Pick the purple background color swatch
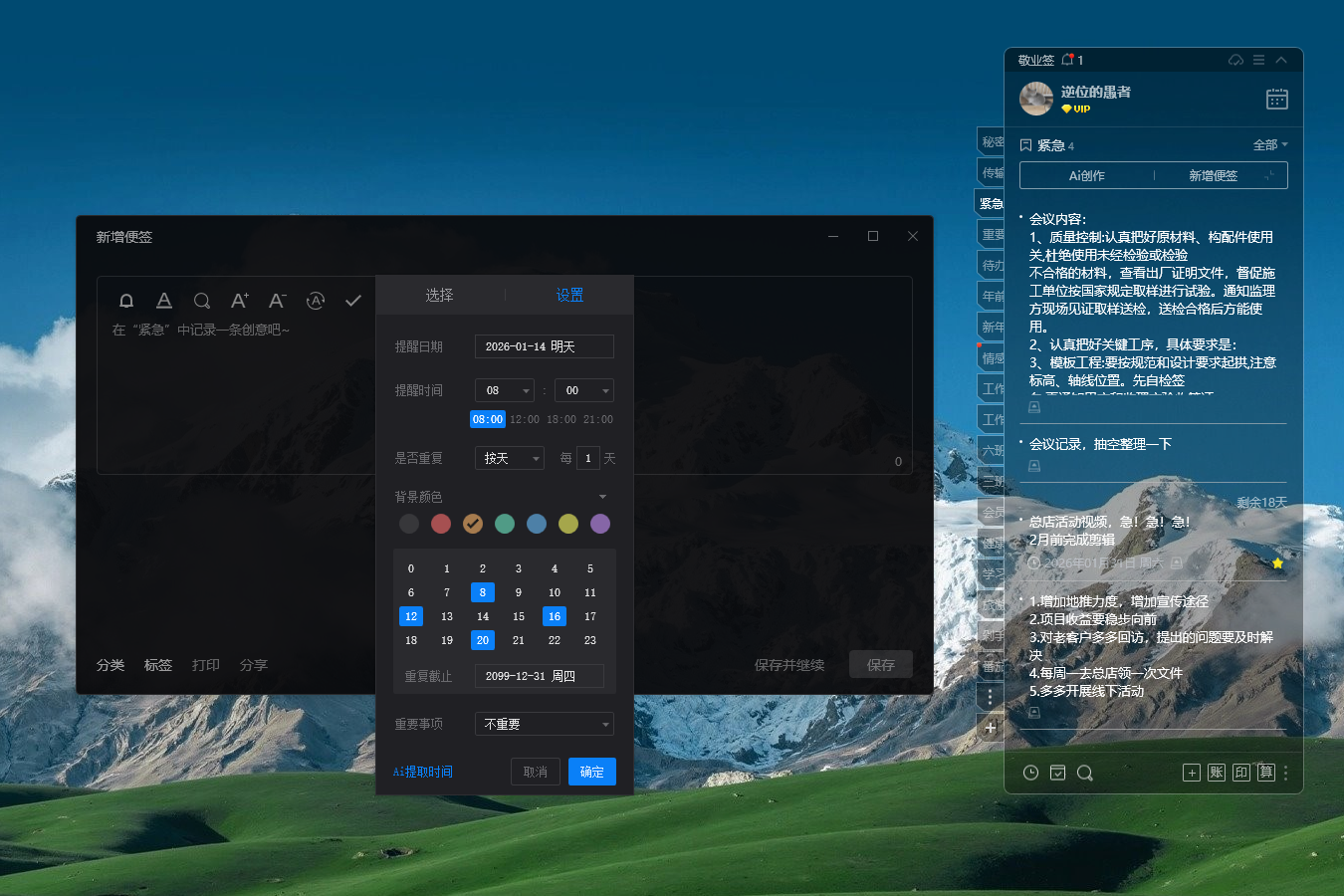Screen dimensions: 1344x896 (x=600, y=524)
